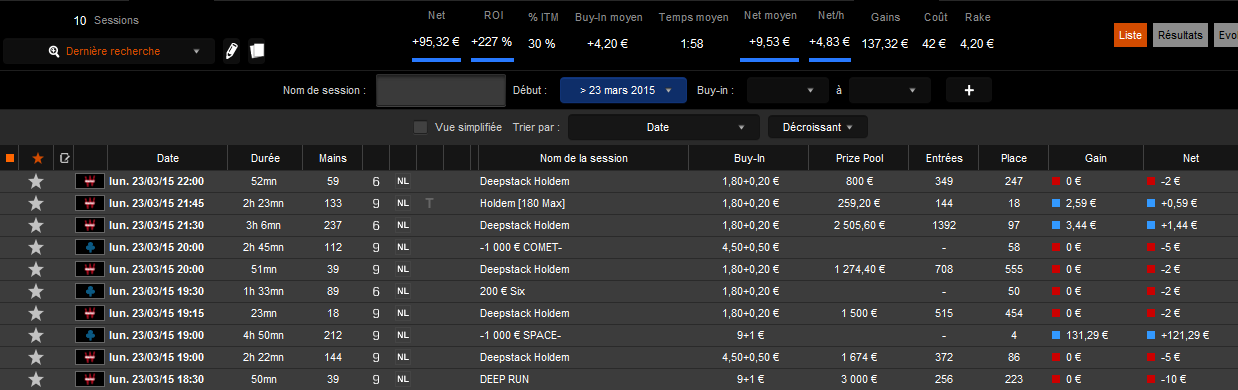
Task: Click the Nom de session input field
Action: tap(440, 90)
